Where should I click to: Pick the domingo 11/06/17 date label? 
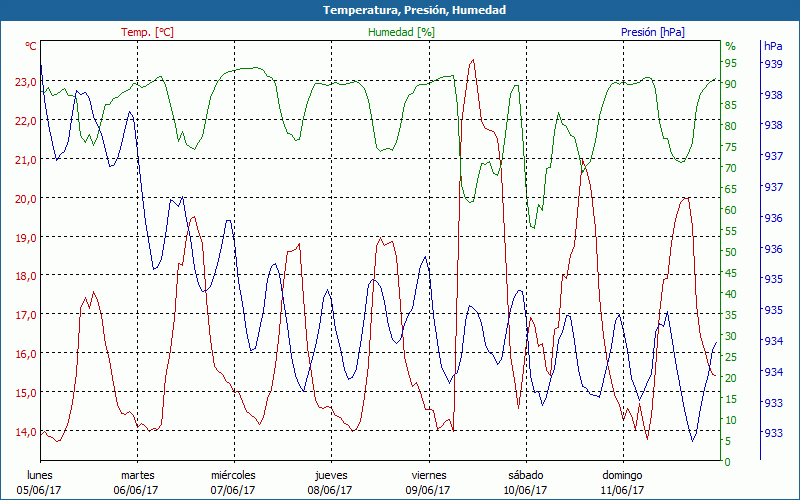622,482
